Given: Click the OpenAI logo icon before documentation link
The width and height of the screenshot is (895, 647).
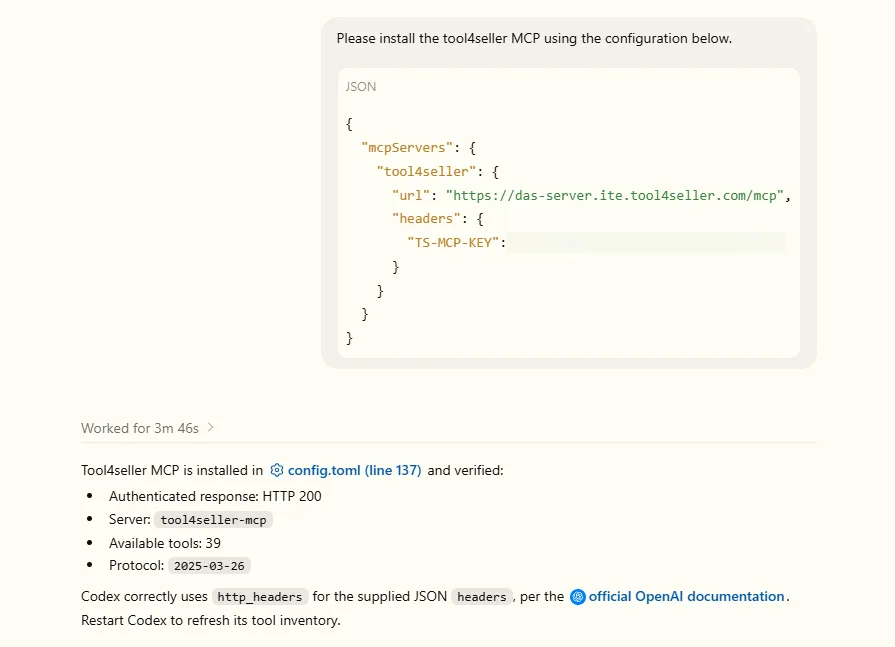Looking at the screenshot, I should point(578,597).
